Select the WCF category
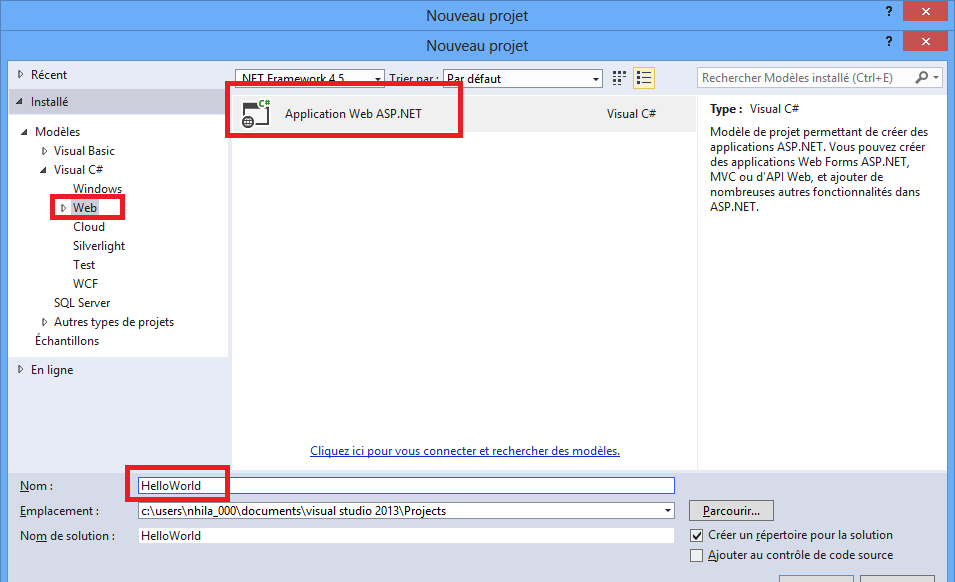This screenshot has width=955, height=582. click(x=85, y=284)
